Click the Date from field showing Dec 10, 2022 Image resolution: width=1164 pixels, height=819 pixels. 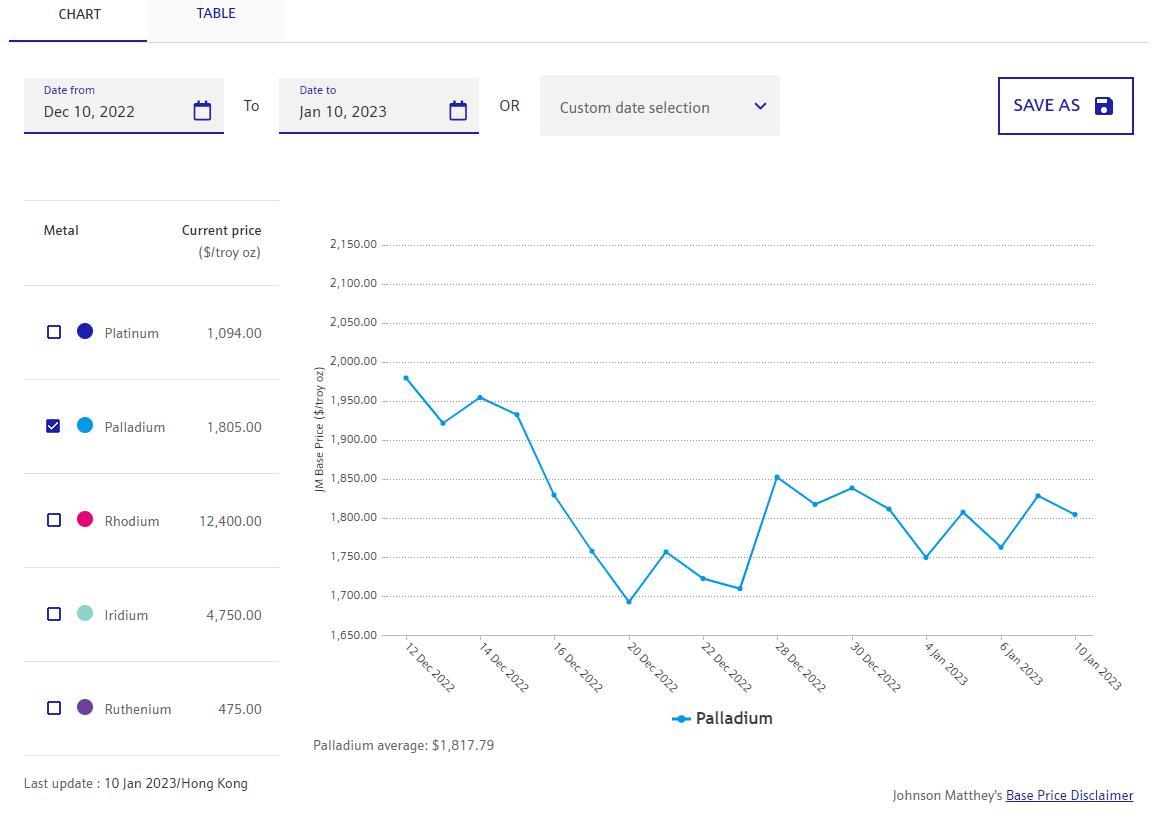click(110, 111)
